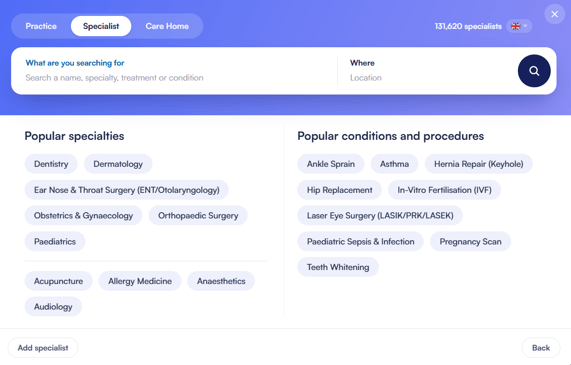This screenshot has height=365, width=571.
Task: Click Popular conditions and procedures heading
Action: click(390, 136)
